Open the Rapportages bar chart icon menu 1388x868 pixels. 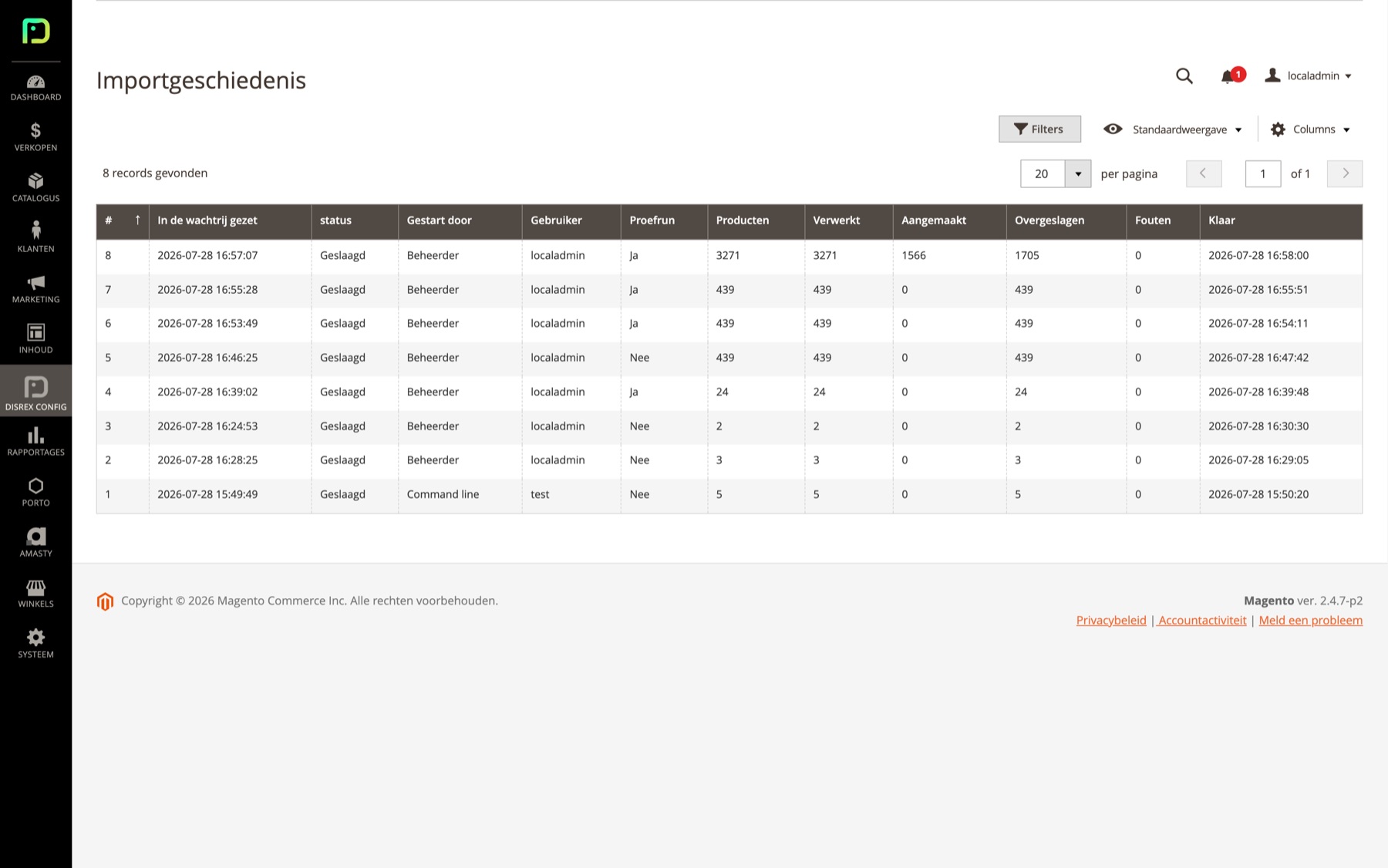[x=35, y=442]
